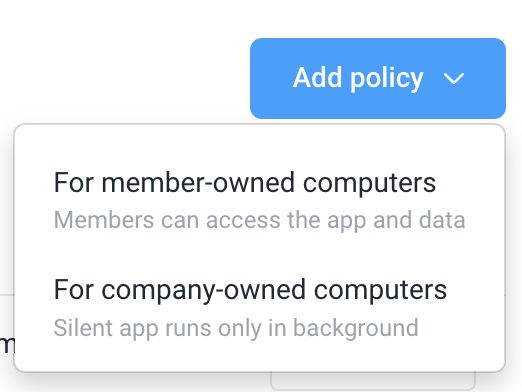Select For member-owned computers option
This screenshot has width=522, height=392.
tap(259, 201)
